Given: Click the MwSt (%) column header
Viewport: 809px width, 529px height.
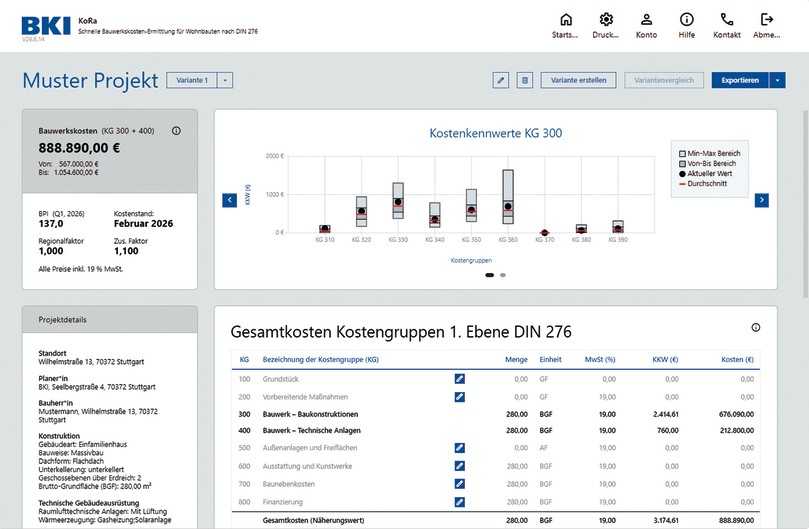Looking at the screenshot, I should (600, 360).
